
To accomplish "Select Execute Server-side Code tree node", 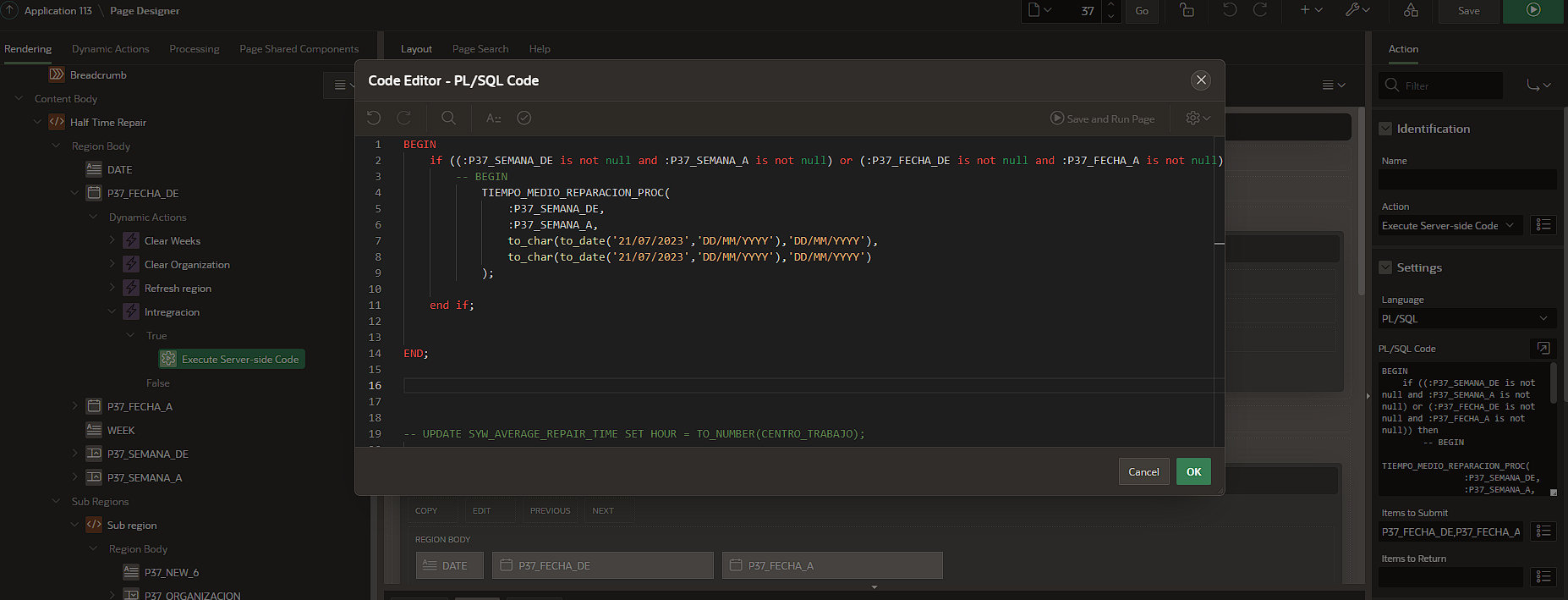I will pyautogui.click(x=231, y=359).
